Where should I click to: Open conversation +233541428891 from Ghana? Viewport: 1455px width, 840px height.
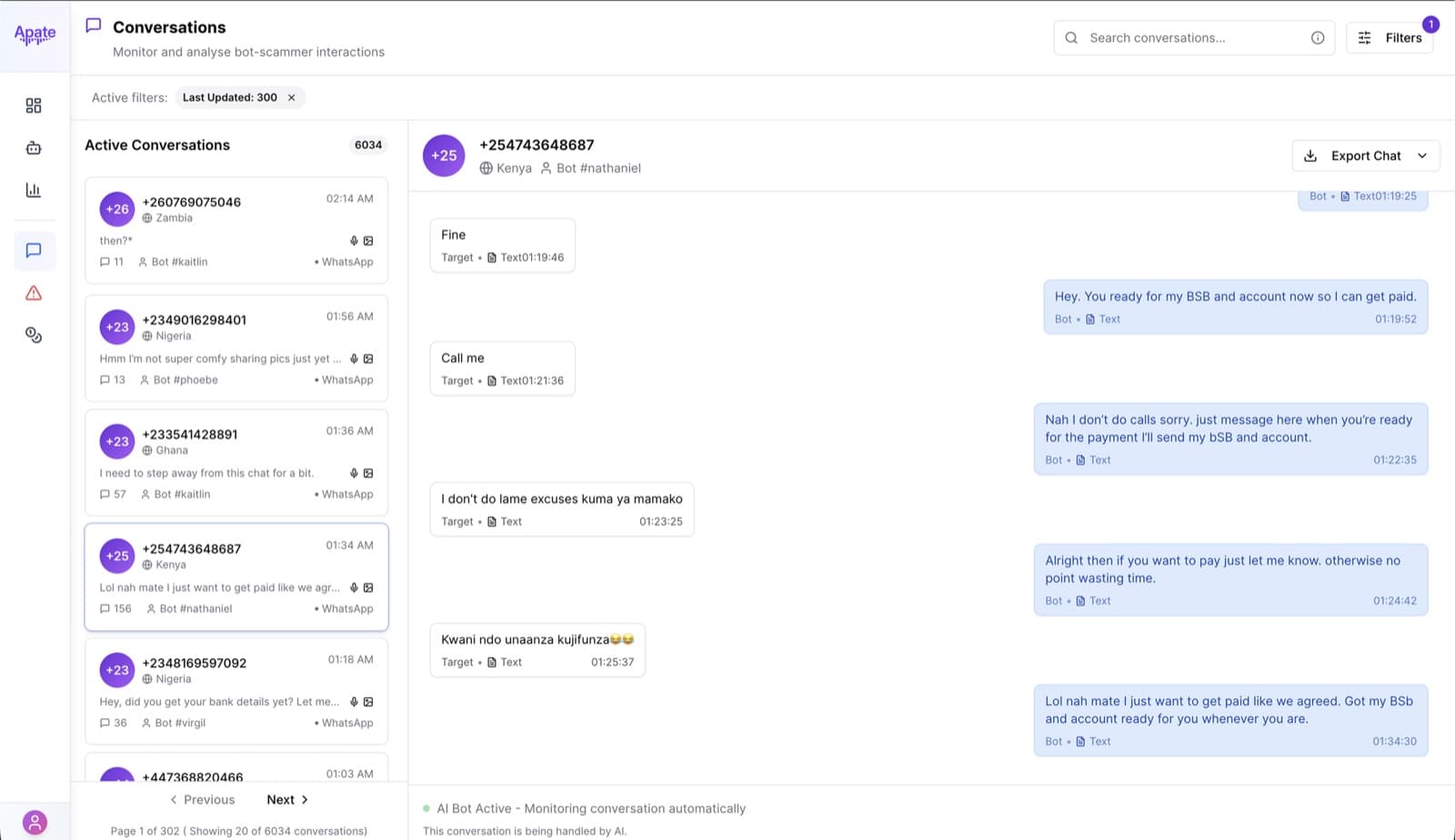pyautogui.click(x=236, y=463)
